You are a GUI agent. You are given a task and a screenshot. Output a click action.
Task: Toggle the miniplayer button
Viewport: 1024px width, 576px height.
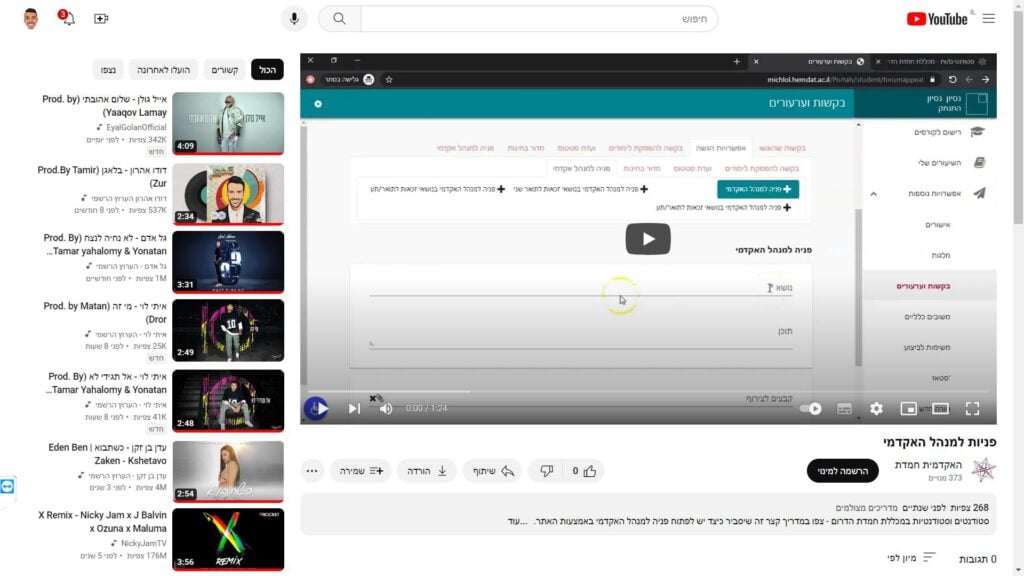[x=908, y=408]
